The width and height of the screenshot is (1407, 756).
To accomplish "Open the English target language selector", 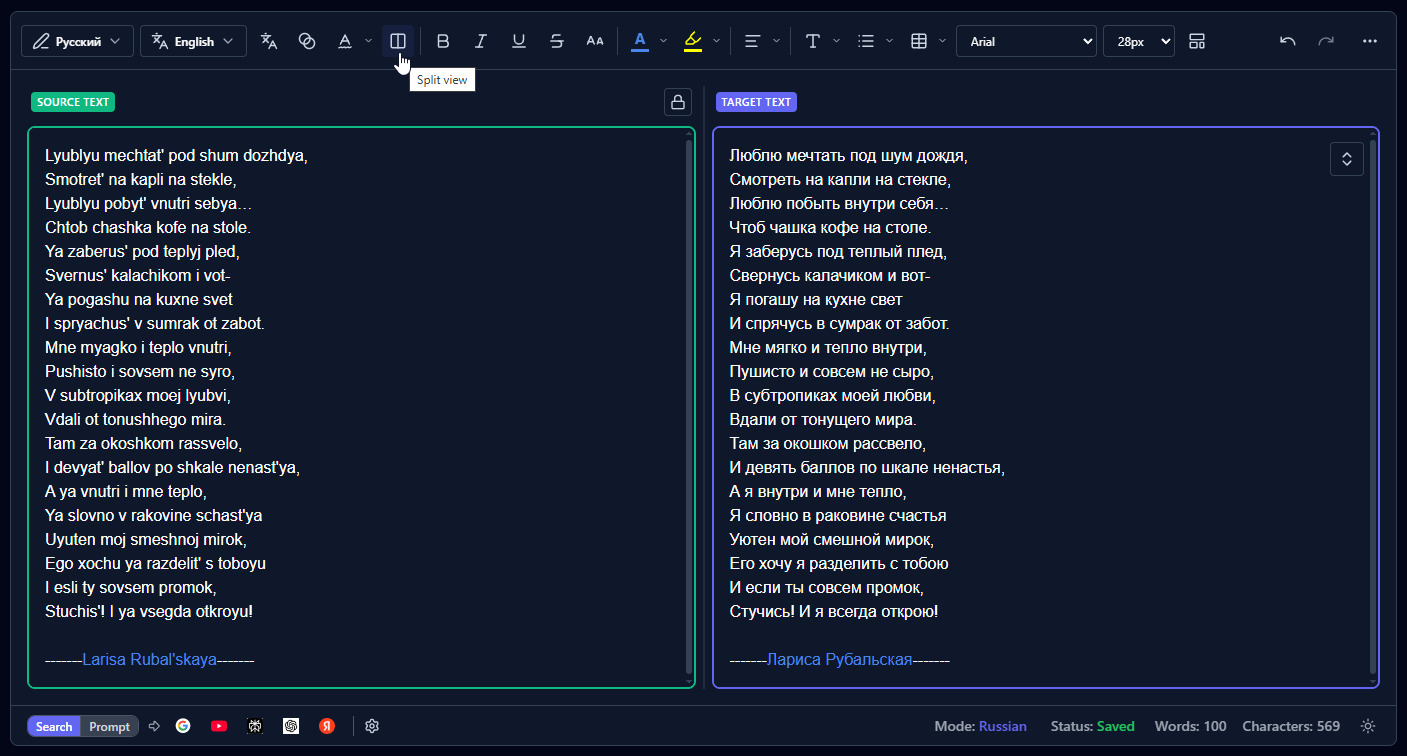I will tap(193, 41).
